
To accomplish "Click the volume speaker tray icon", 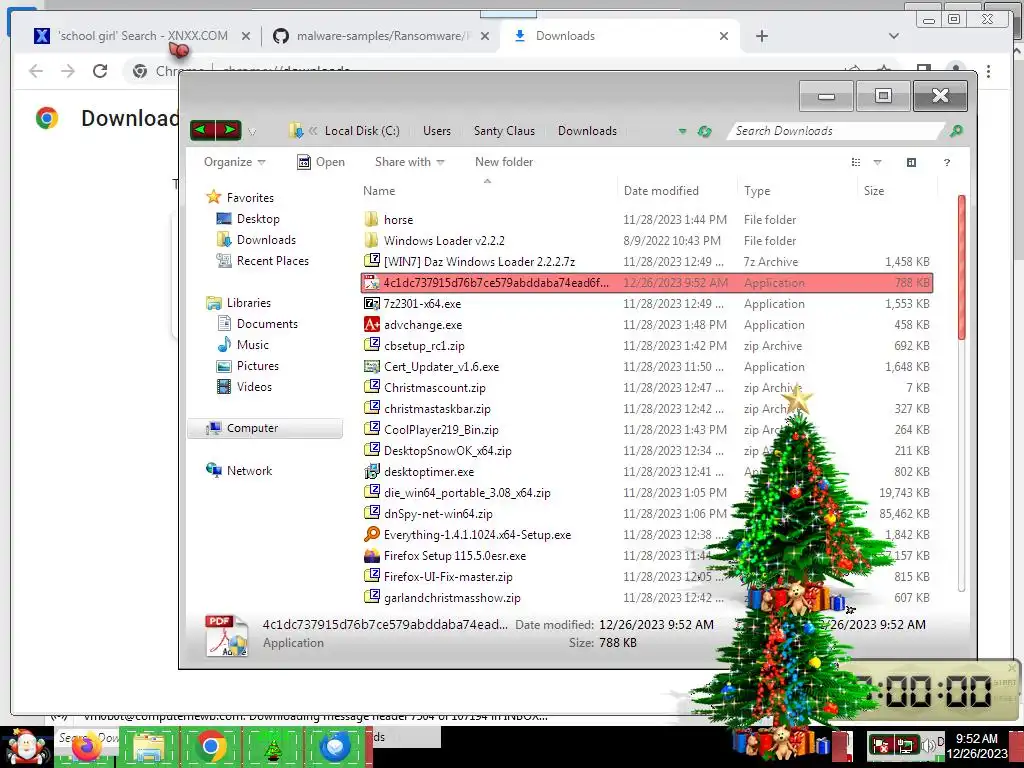I will point(927,745).
